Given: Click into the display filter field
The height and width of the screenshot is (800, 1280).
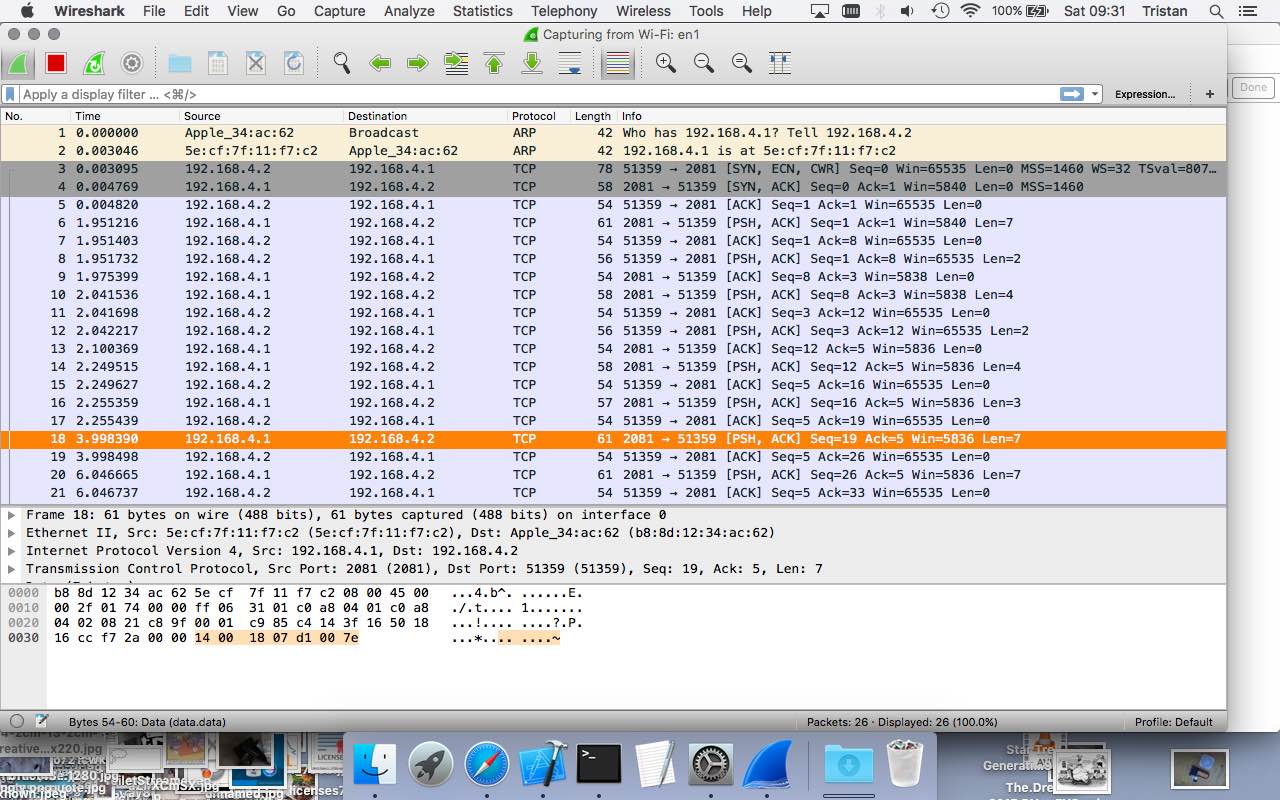Looking at the screenshot, I should click(x=538, y=94).
